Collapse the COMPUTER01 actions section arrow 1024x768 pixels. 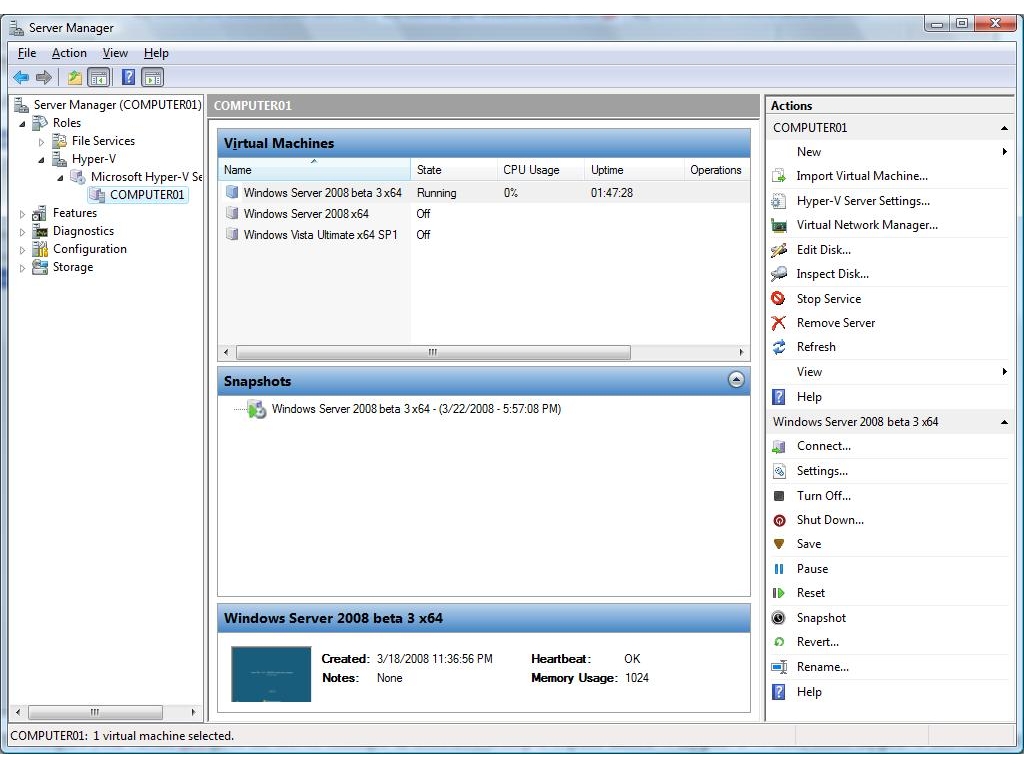coord(1004,128)
